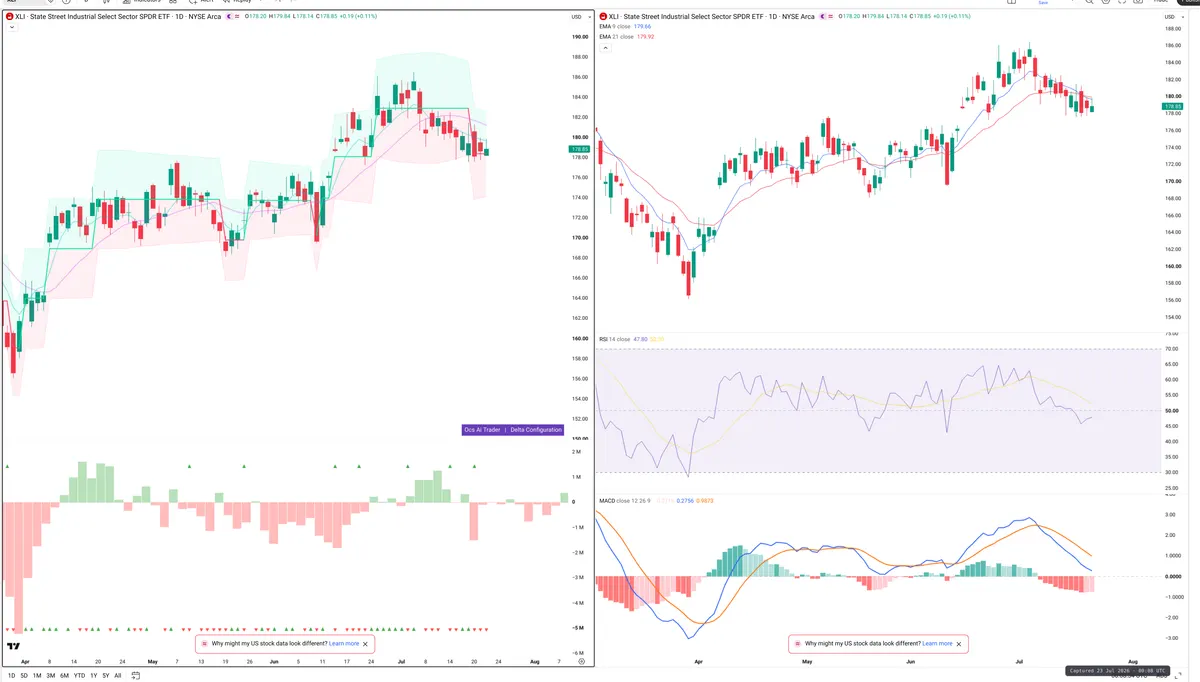This screenshot has height=682, width=1200.
Task: Select 5Y time range
Action: (106, 676)
